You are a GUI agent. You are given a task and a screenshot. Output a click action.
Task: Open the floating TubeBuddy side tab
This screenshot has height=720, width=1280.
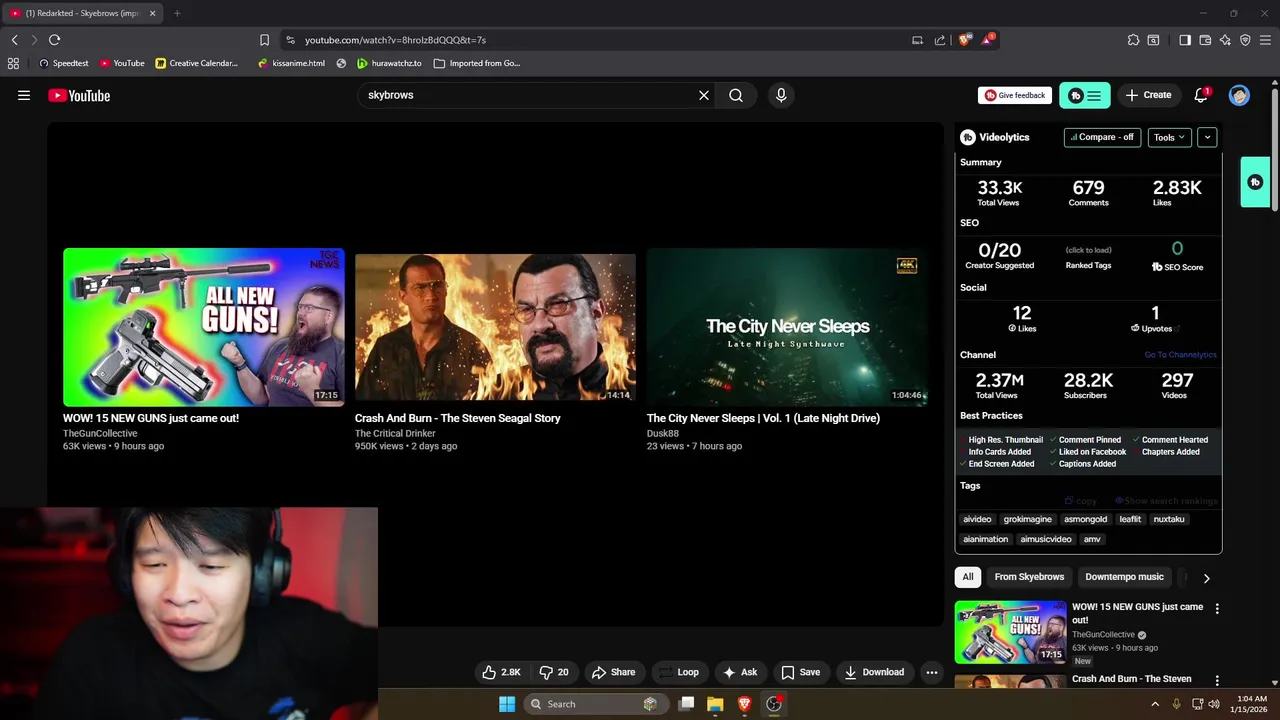pos(1255,182)
